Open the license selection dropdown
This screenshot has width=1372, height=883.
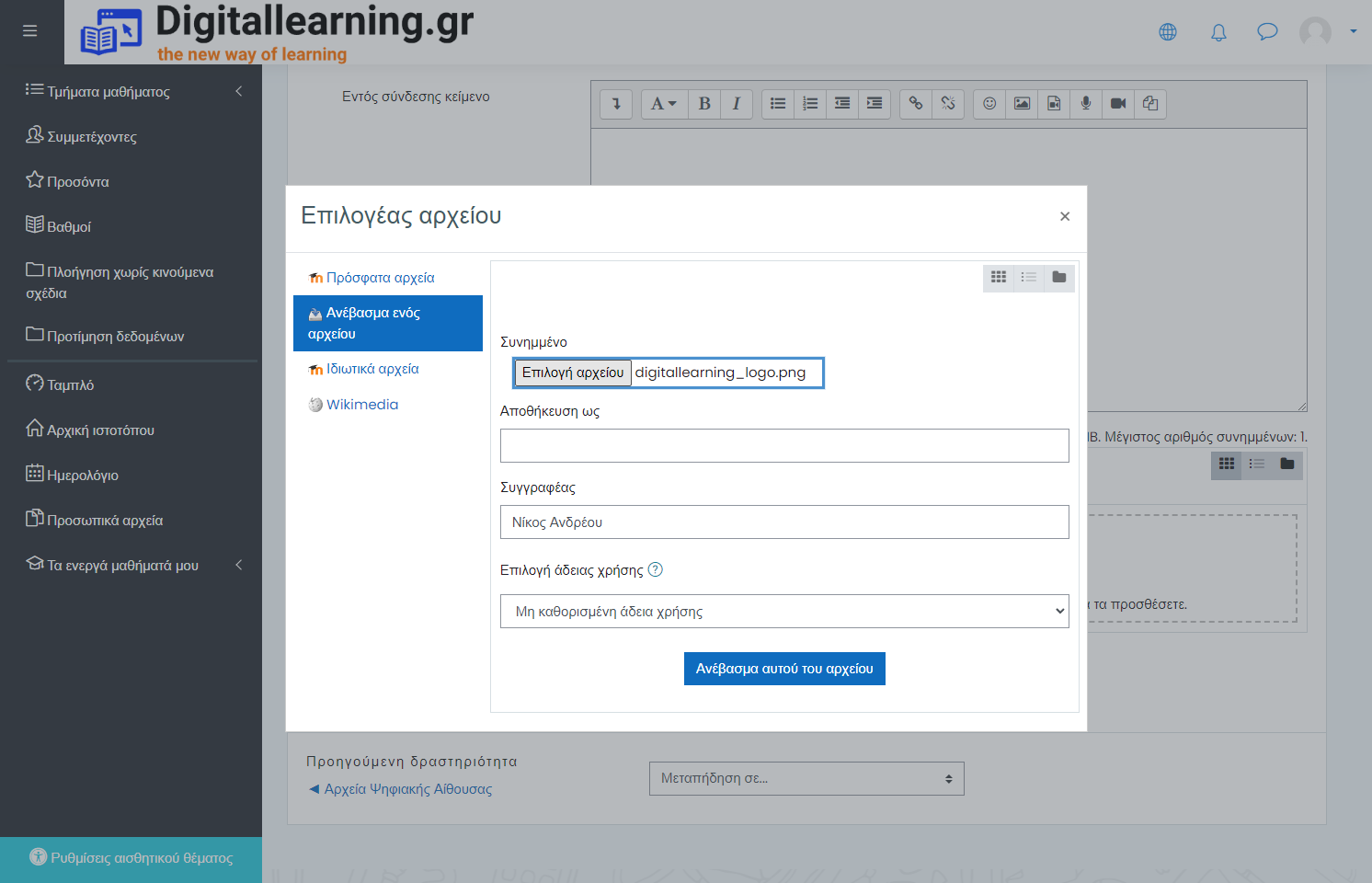[x=784, y=612]
